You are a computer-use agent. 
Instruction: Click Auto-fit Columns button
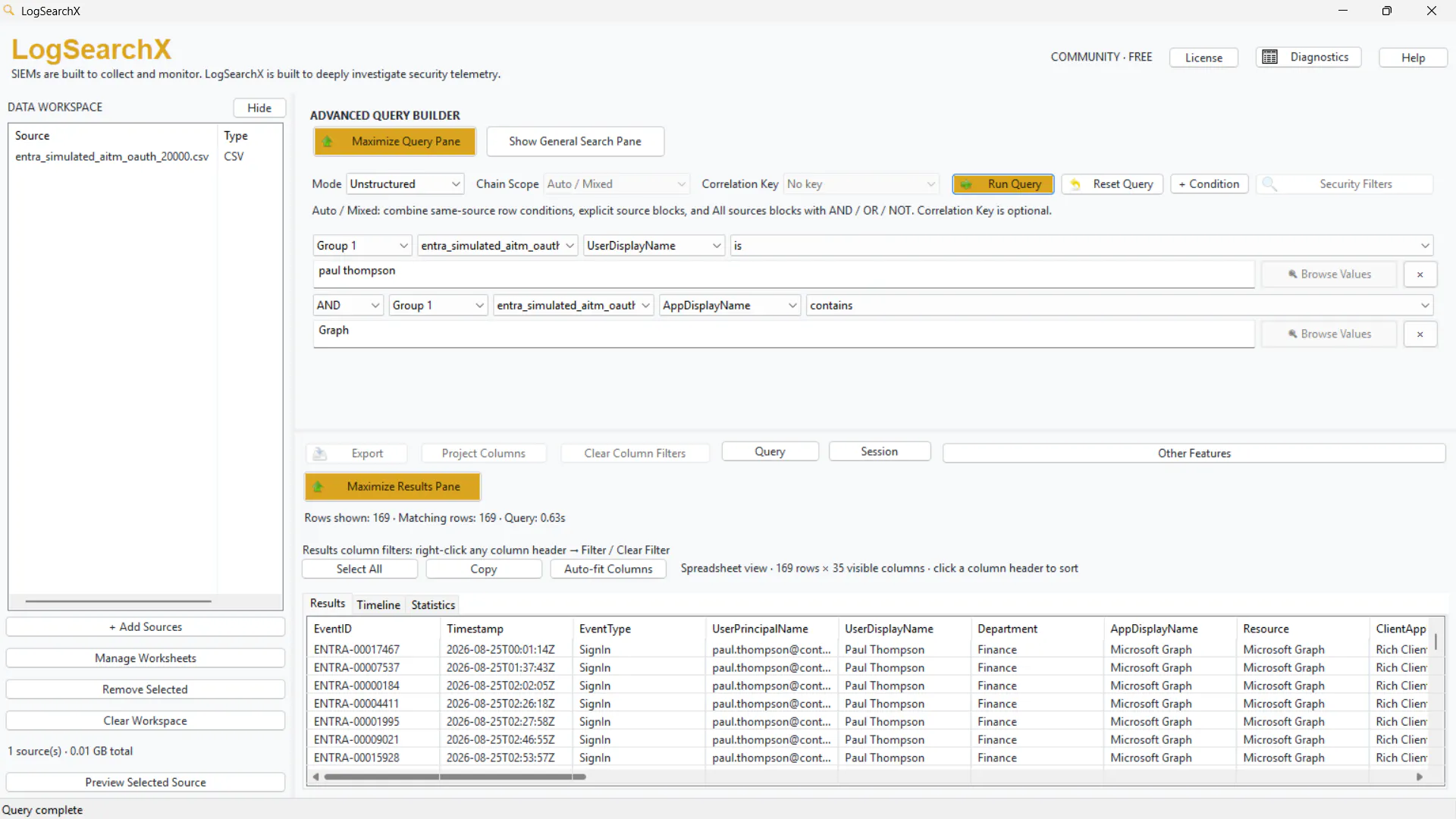pos(608,570)
